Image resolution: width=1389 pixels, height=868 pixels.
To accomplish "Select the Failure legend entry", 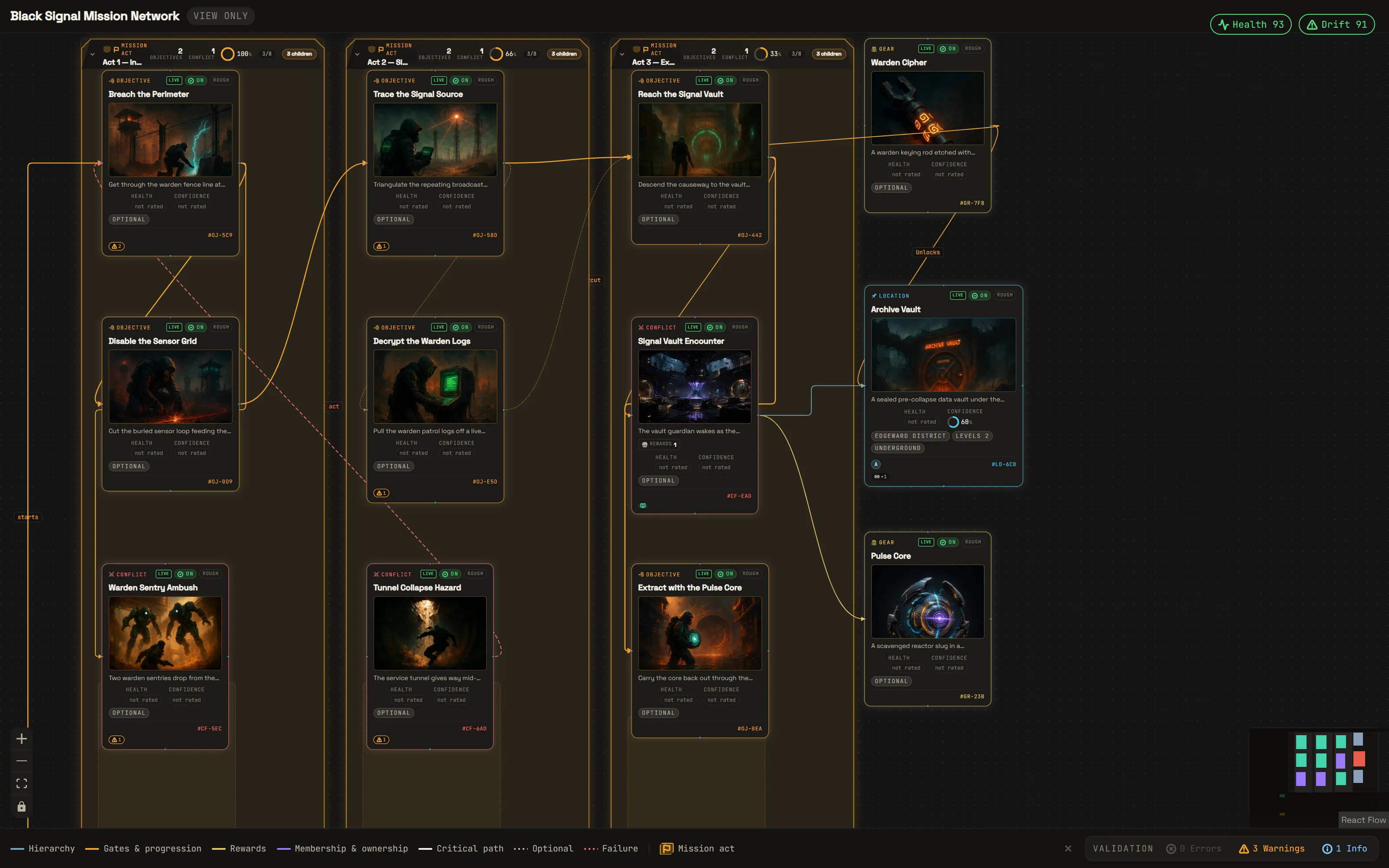I will 611,848.
